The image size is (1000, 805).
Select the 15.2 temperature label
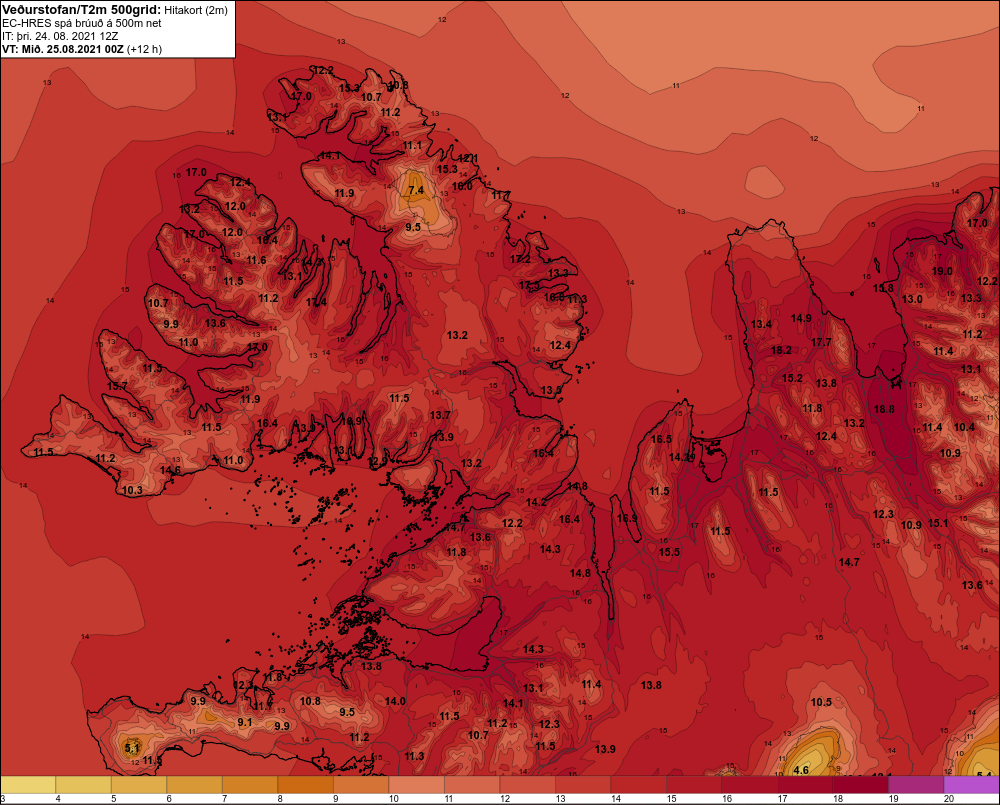[792, 378]
